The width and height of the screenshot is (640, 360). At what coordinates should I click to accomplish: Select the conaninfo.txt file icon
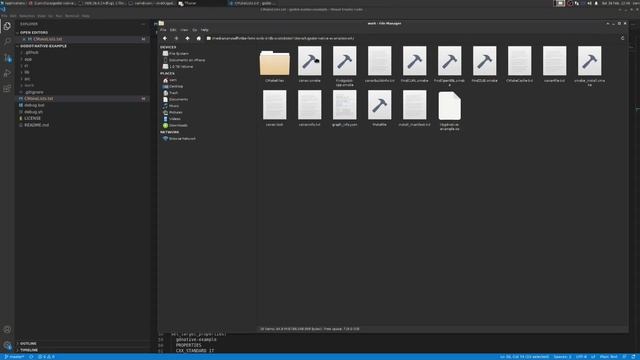(x=309, y=105)
